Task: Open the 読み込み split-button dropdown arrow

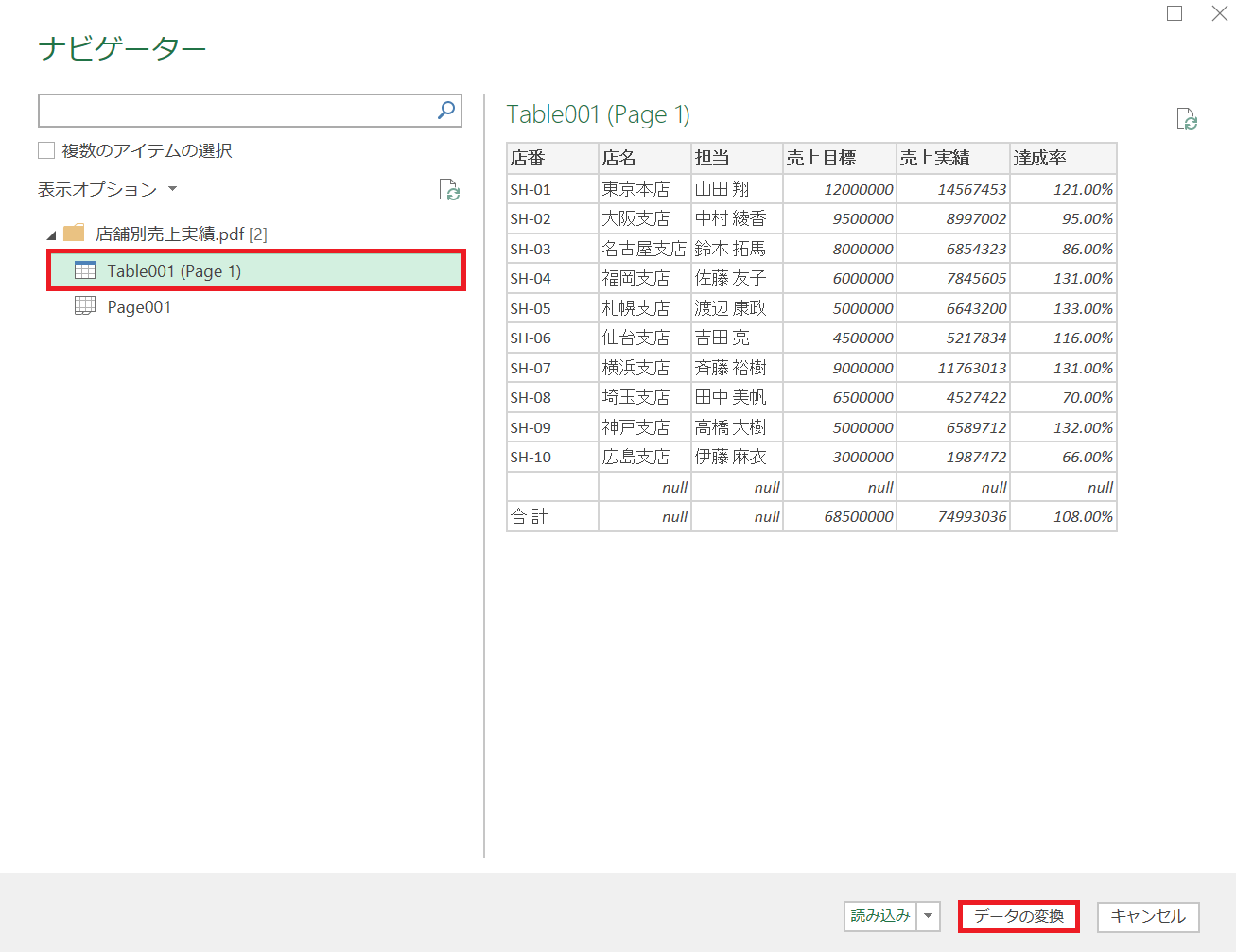Action: coord(929,916)
